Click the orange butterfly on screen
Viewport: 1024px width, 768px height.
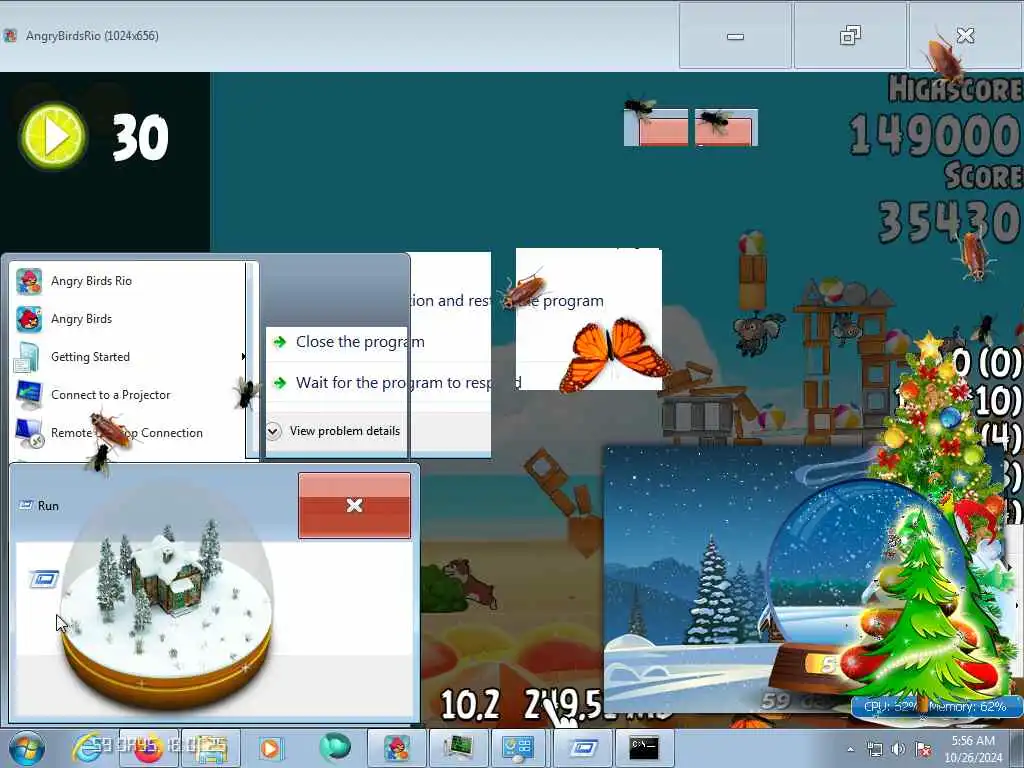click(613, 354)
